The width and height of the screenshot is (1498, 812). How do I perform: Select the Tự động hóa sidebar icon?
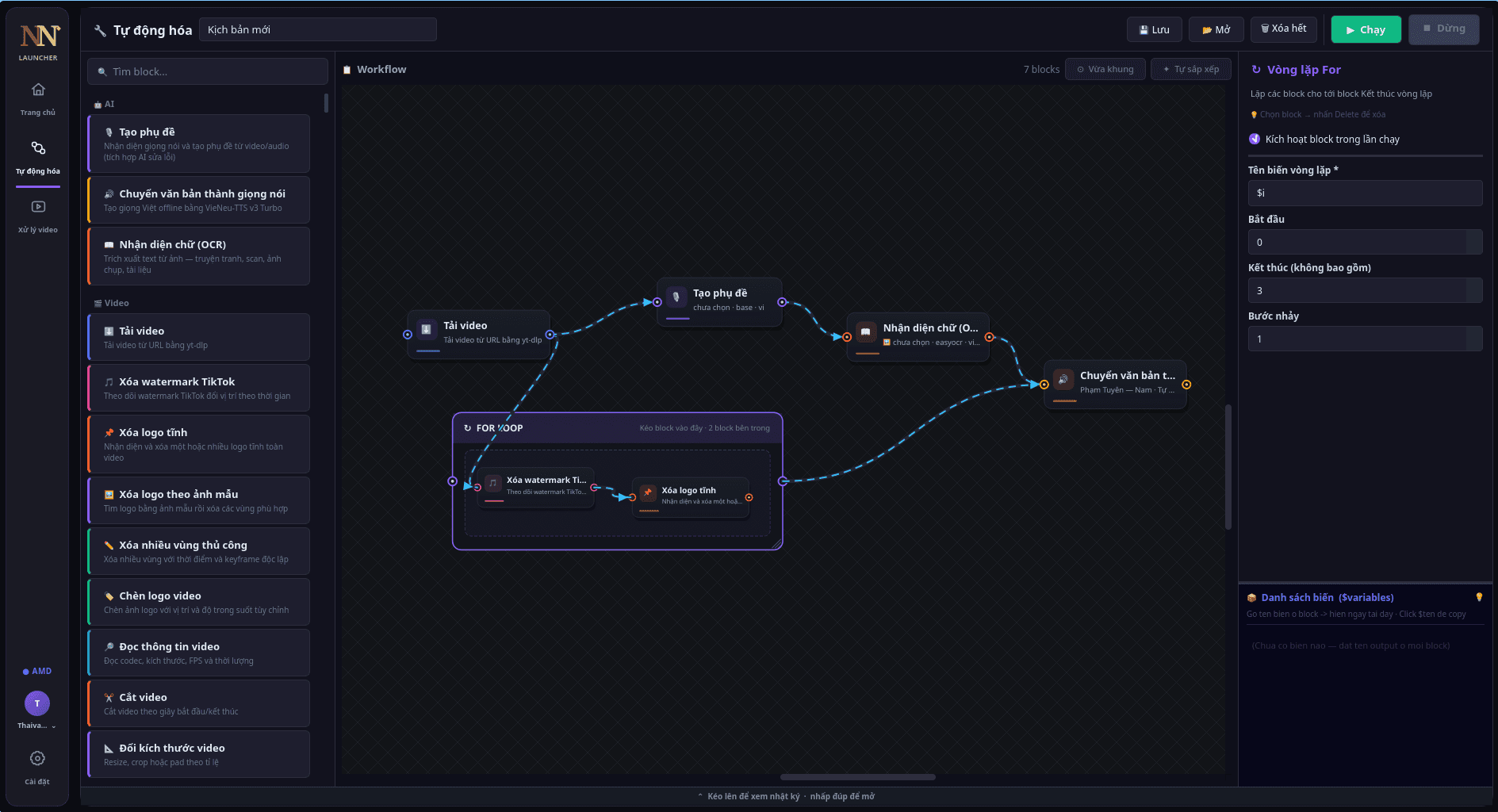(38, 148)
